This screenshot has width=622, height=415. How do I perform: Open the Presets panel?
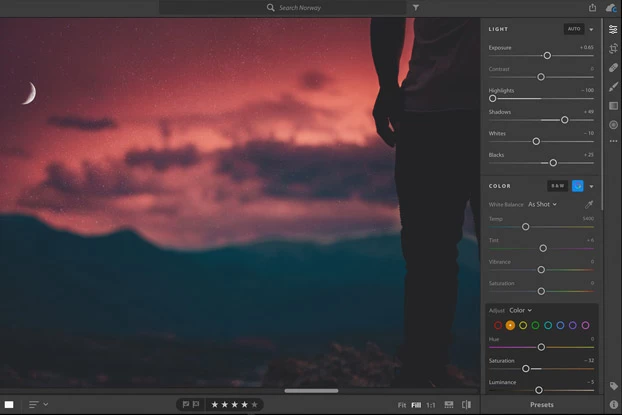(x=542, y=405)
